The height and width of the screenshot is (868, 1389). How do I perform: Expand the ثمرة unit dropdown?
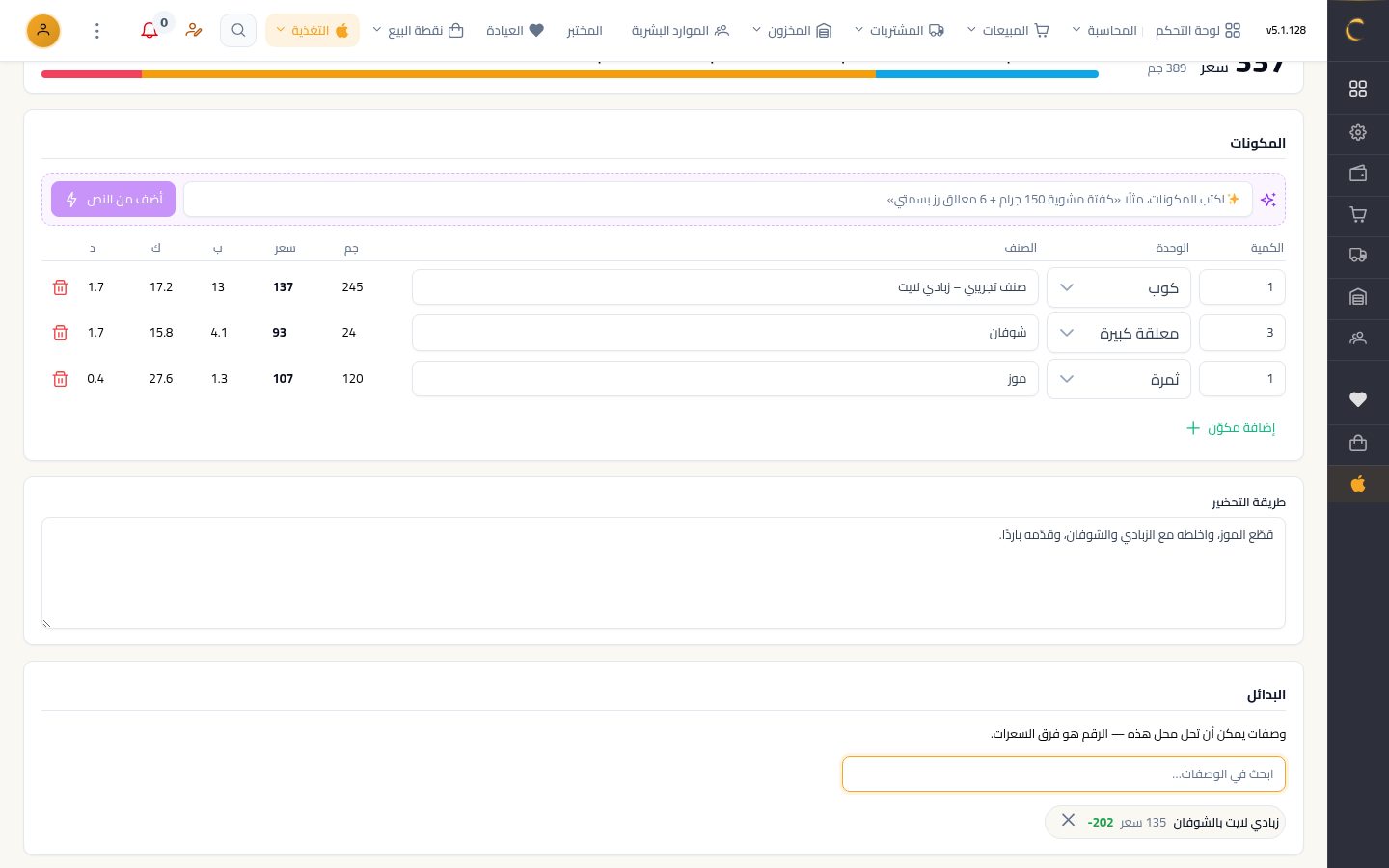[x=1119, y=379]
